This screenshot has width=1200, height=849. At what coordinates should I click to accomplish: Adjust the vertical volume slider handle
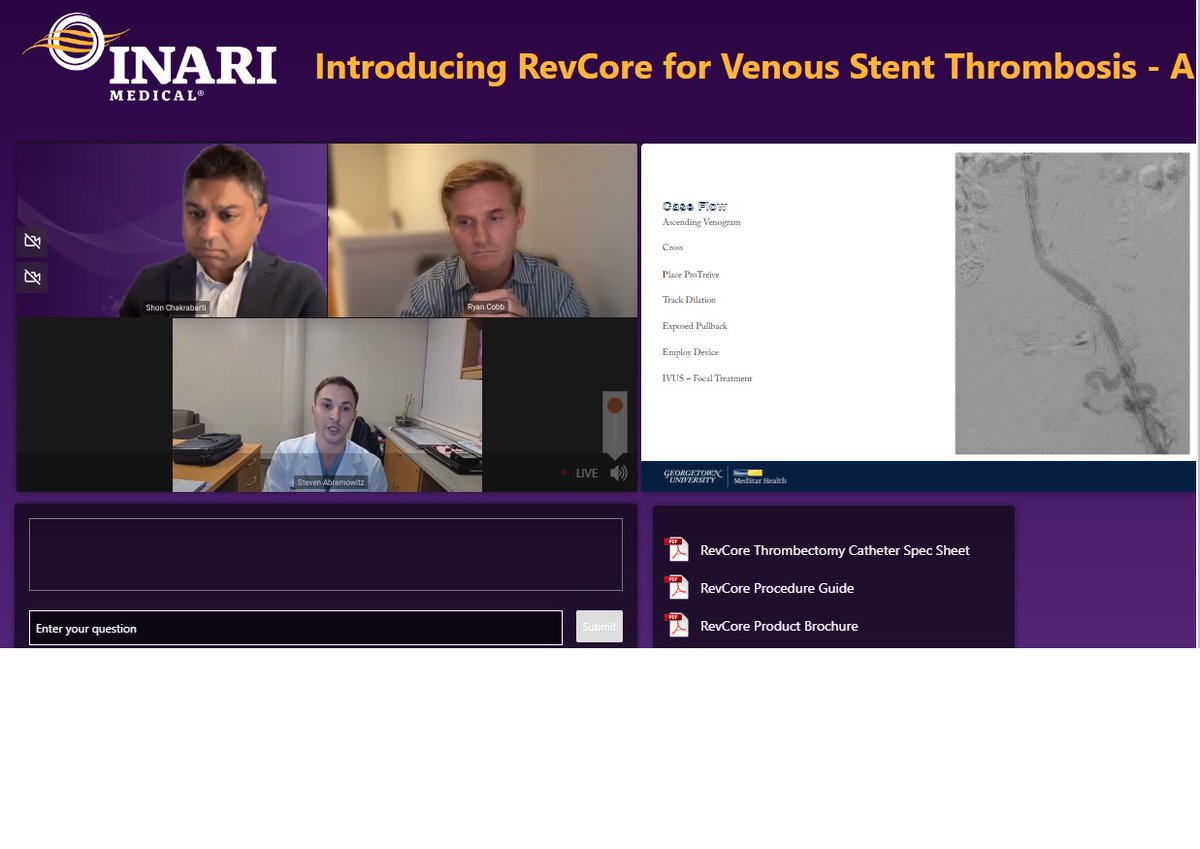[x=615, y=406]
